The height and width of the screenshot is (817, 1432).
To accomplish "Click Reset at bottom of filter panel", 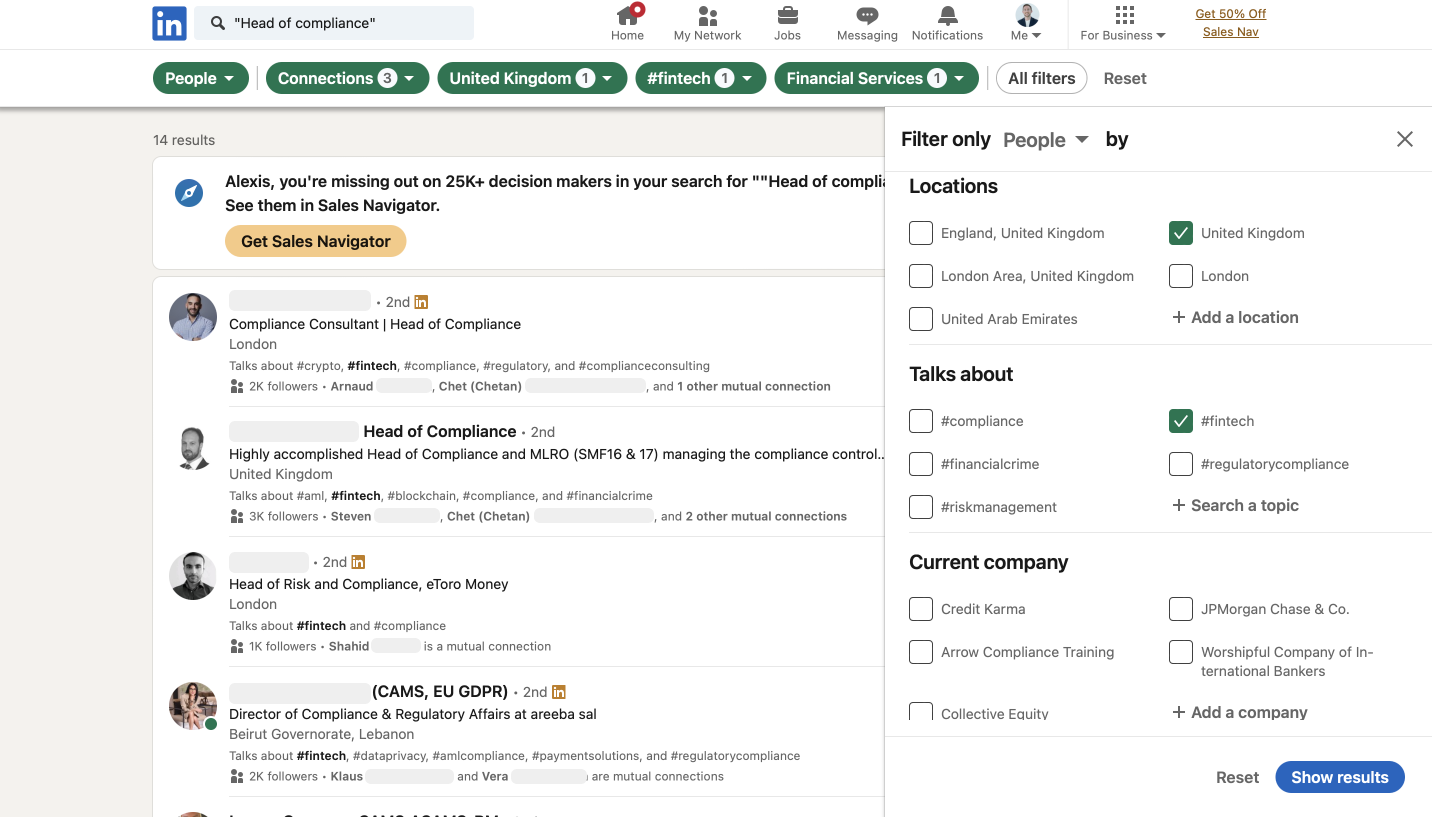I will [x=1237, y=777].
